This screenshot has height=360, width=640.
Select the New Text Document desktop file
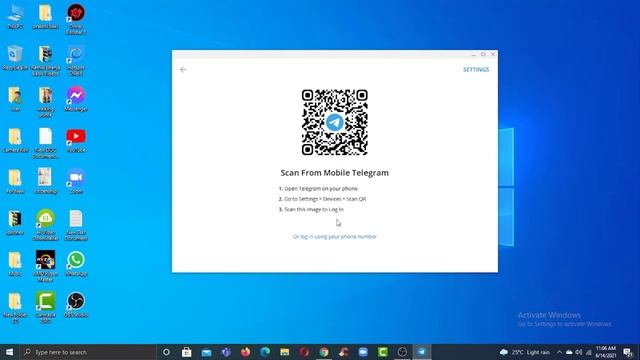[76, 225]
